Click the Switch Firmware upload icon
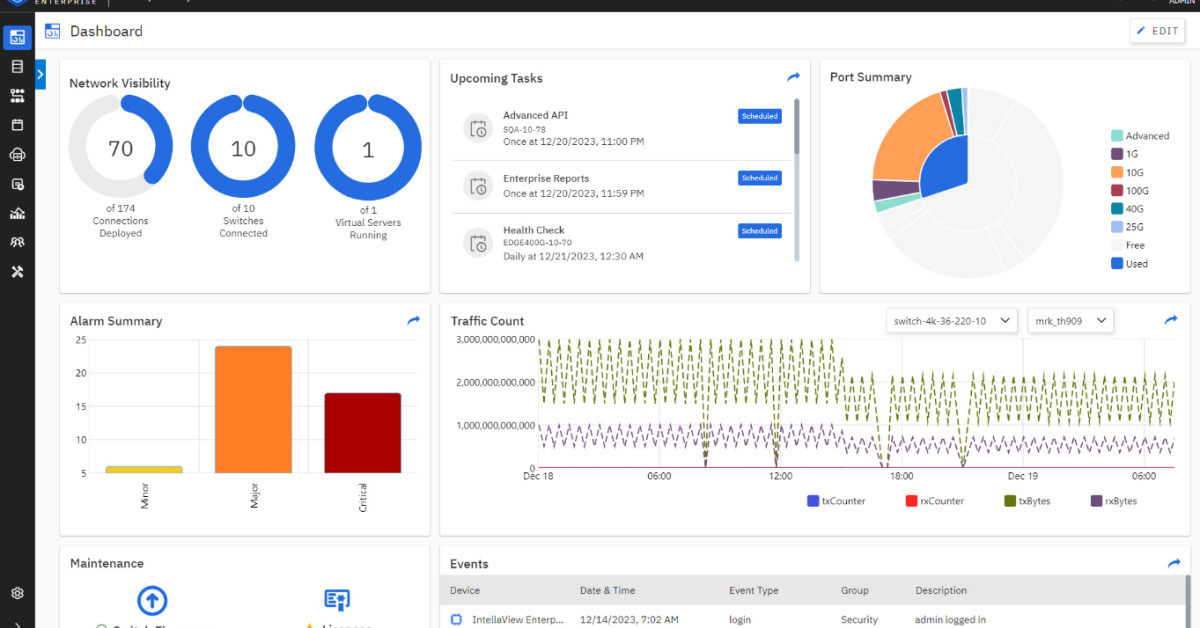1200x628 pixels. point(151,600)
